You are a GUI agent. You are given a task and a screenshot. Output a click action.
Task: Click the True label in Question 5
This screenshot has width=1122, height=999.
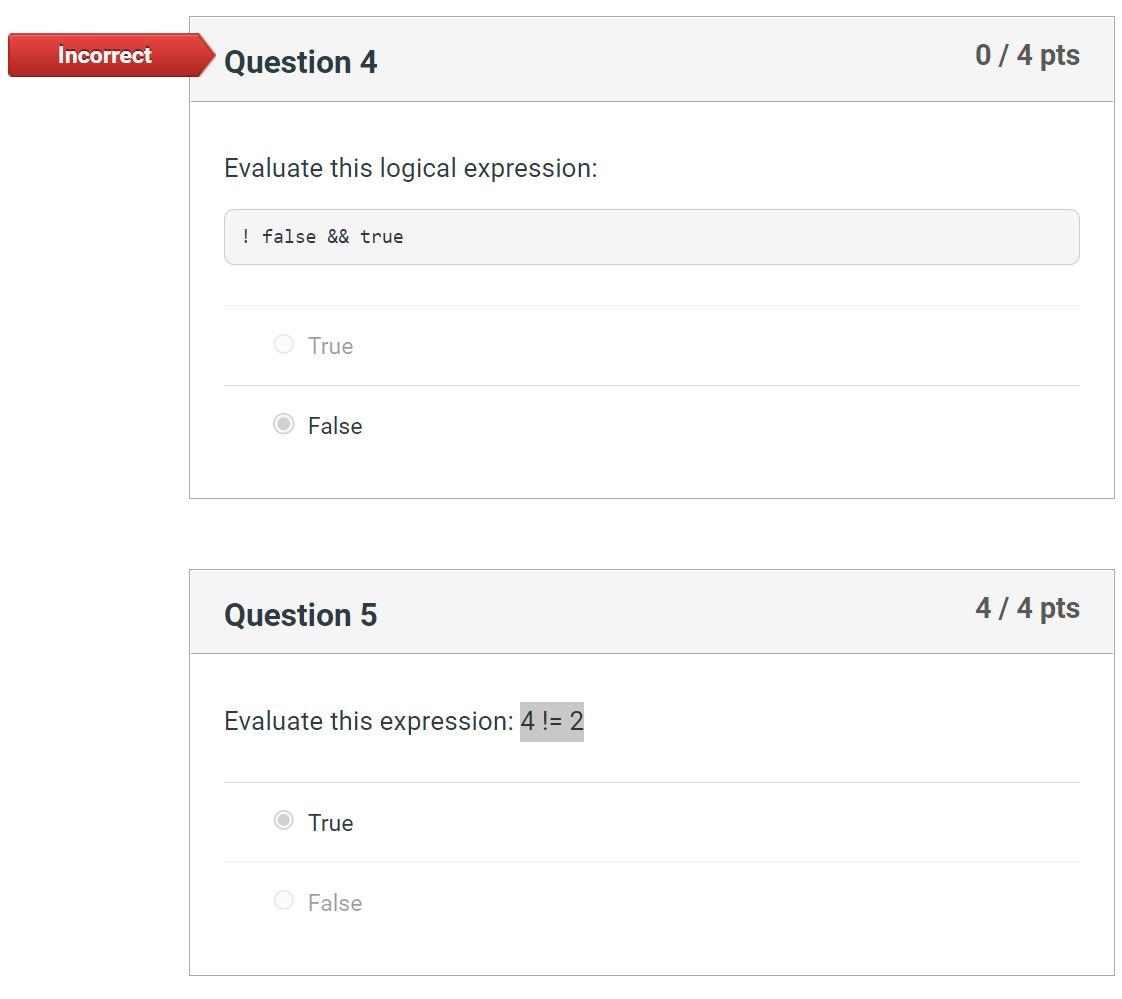331,822
